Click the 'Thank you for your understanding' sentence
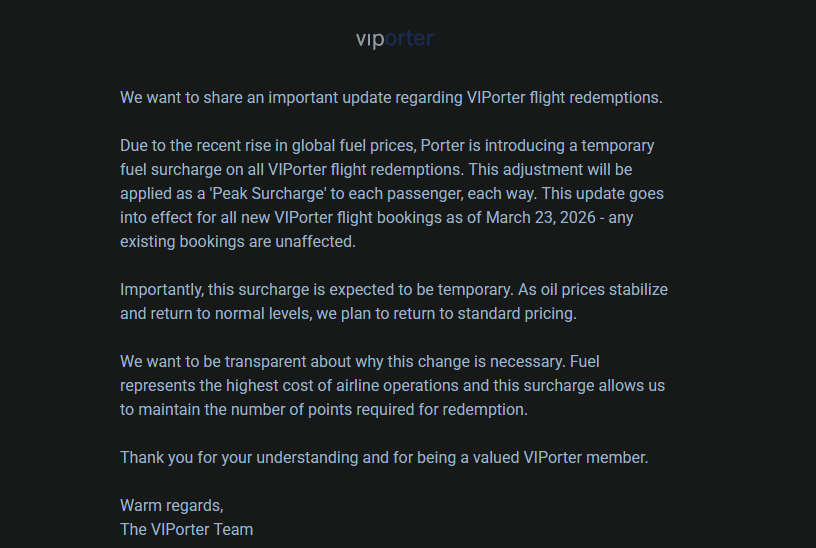 pos(384,458)
